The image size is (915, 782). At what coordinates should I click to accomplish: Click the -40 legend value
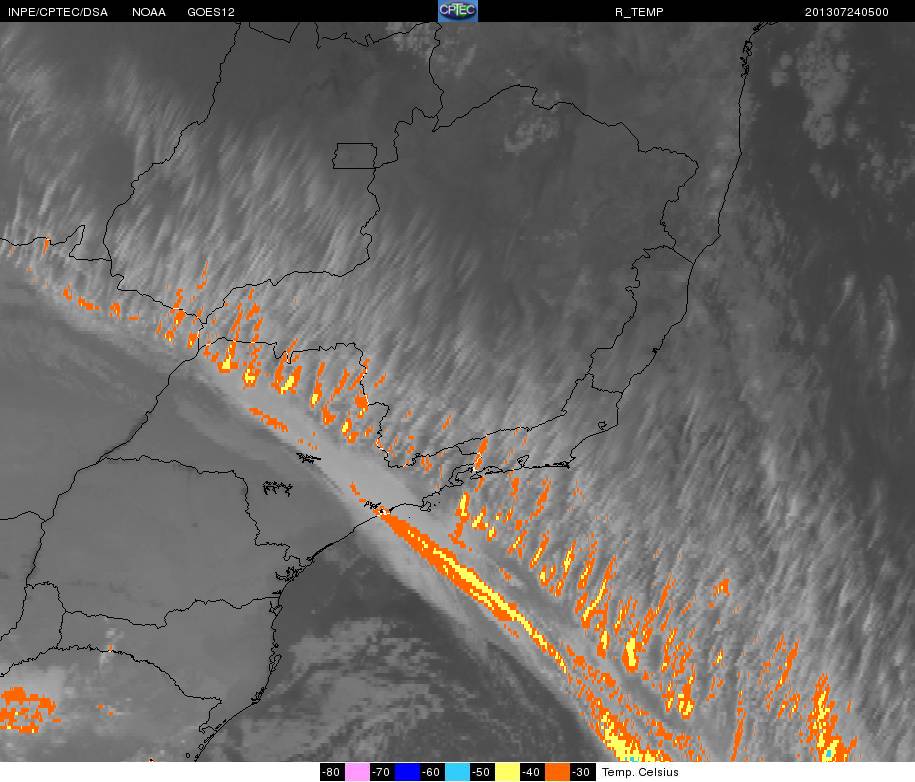click(x=532, y=772)
